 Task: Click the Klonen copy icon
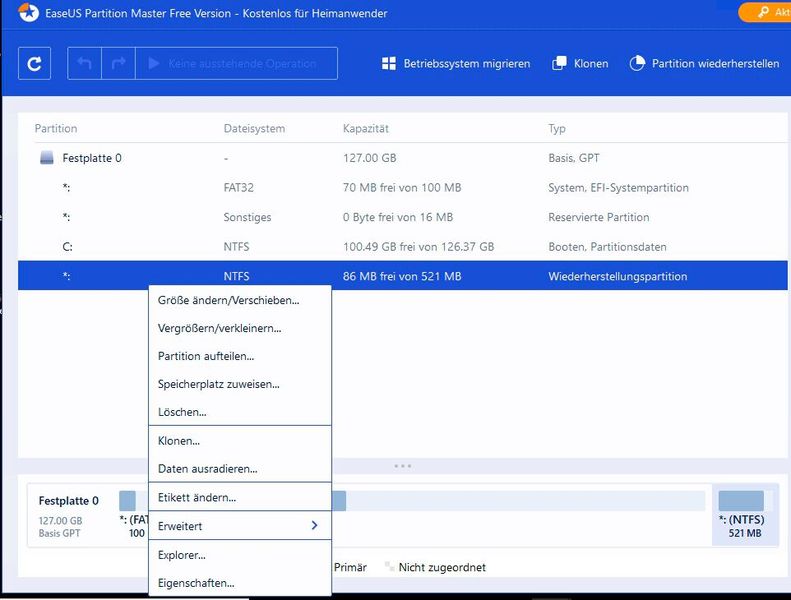click(x=559, y=64)
